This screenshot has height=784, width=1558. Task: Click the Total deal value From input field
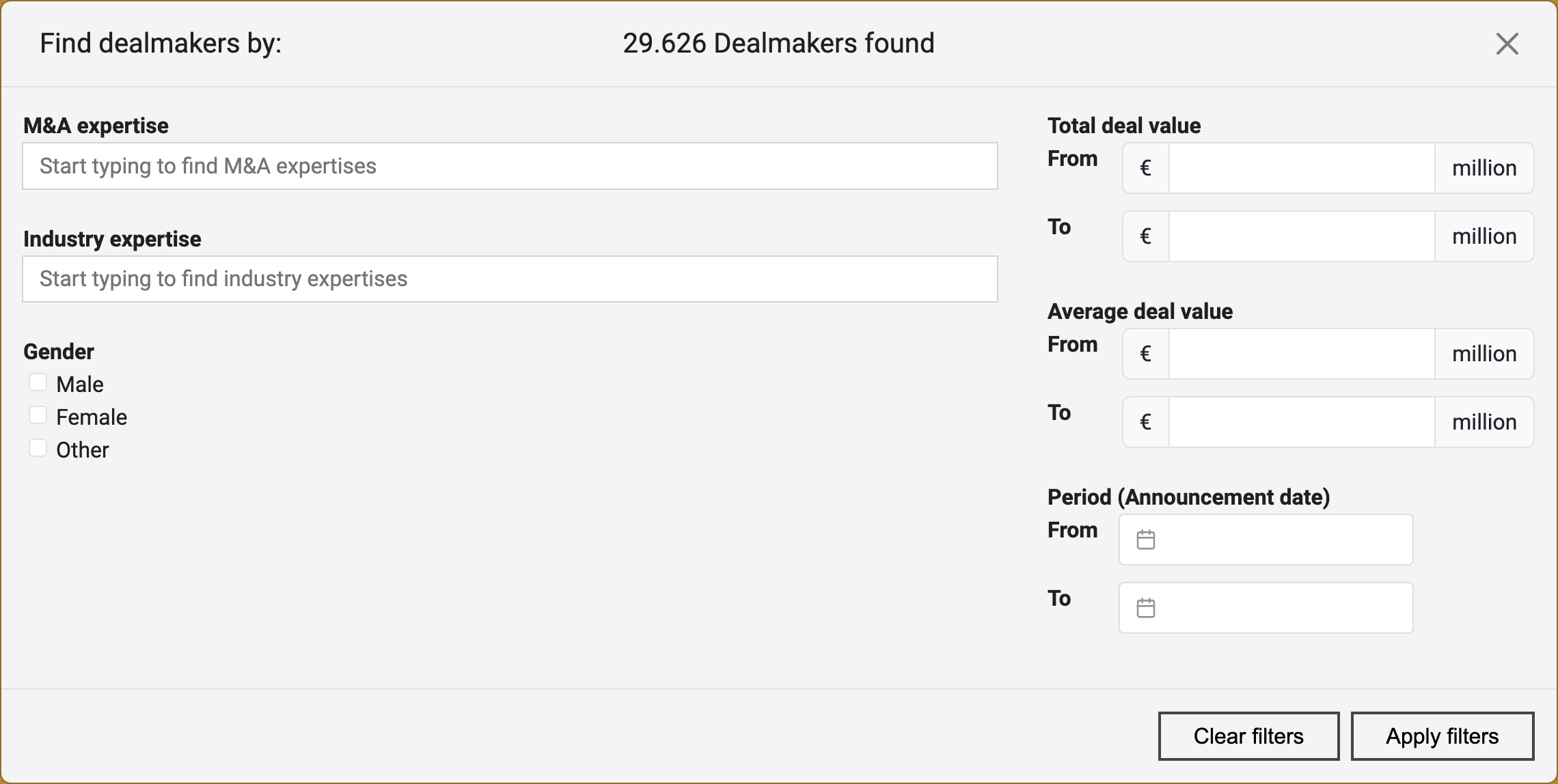pos(1300,168)
